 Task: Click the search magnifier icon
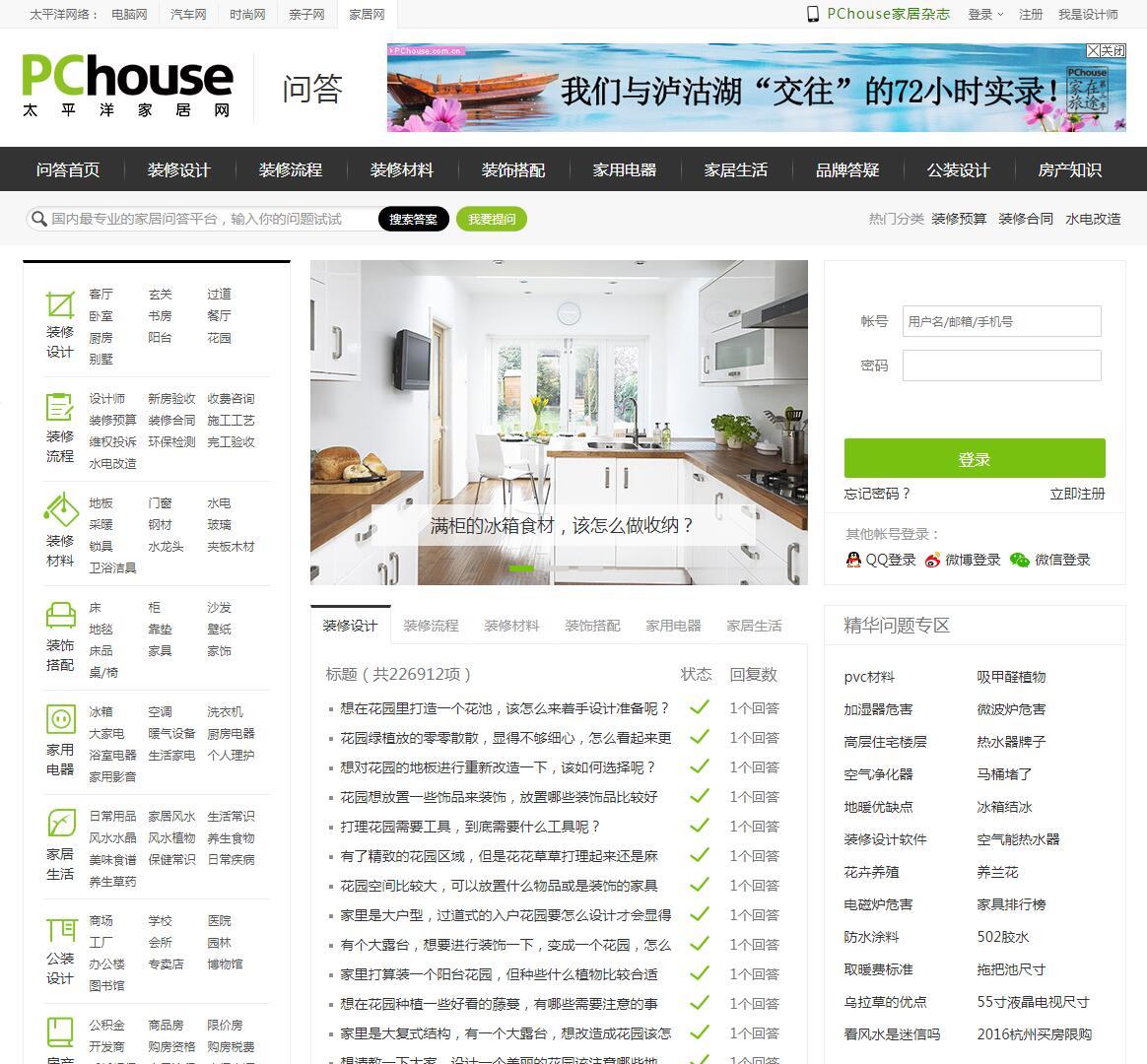[38, 219]
